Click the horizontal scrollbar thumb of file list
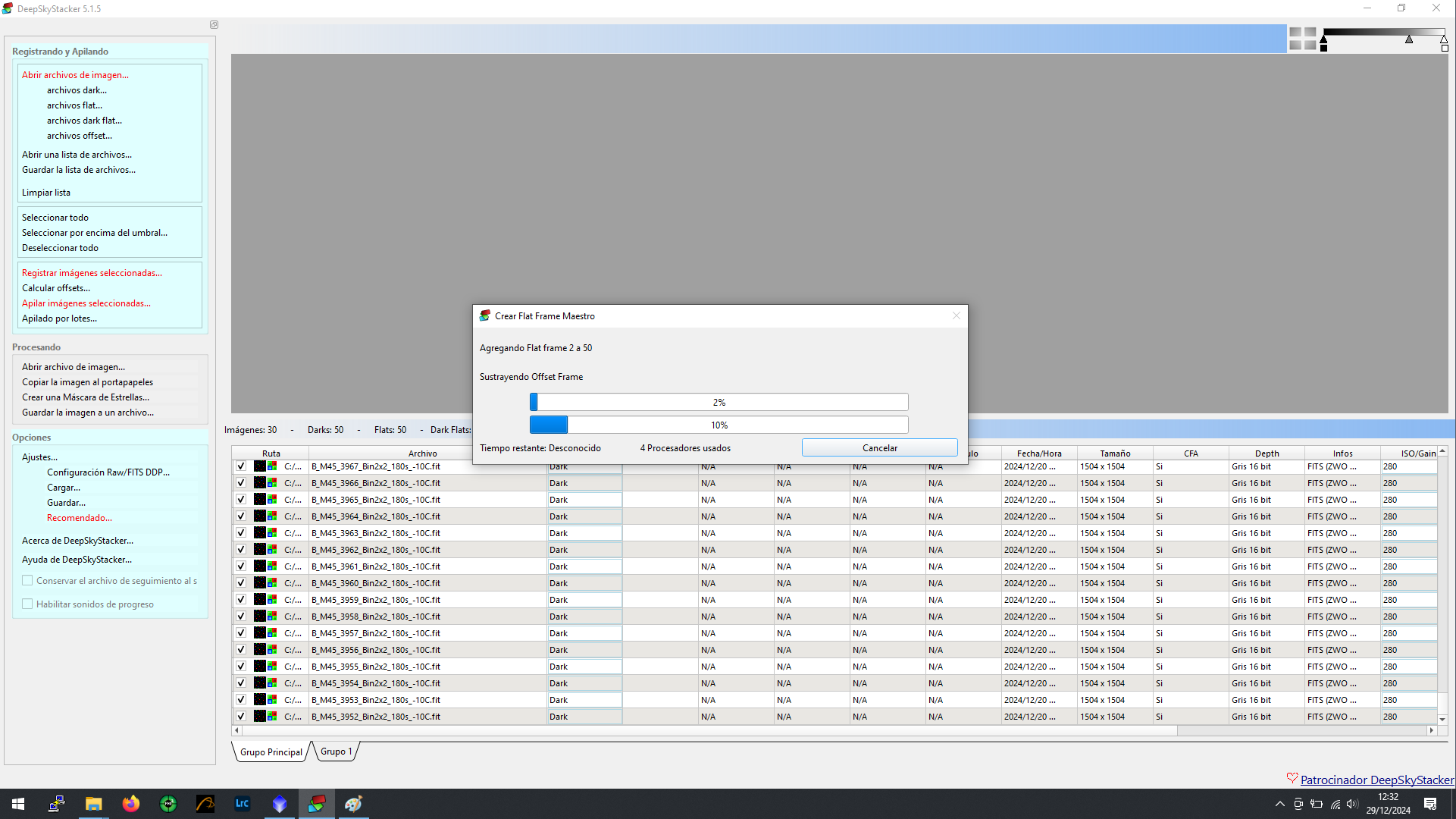 coord(709,731)
